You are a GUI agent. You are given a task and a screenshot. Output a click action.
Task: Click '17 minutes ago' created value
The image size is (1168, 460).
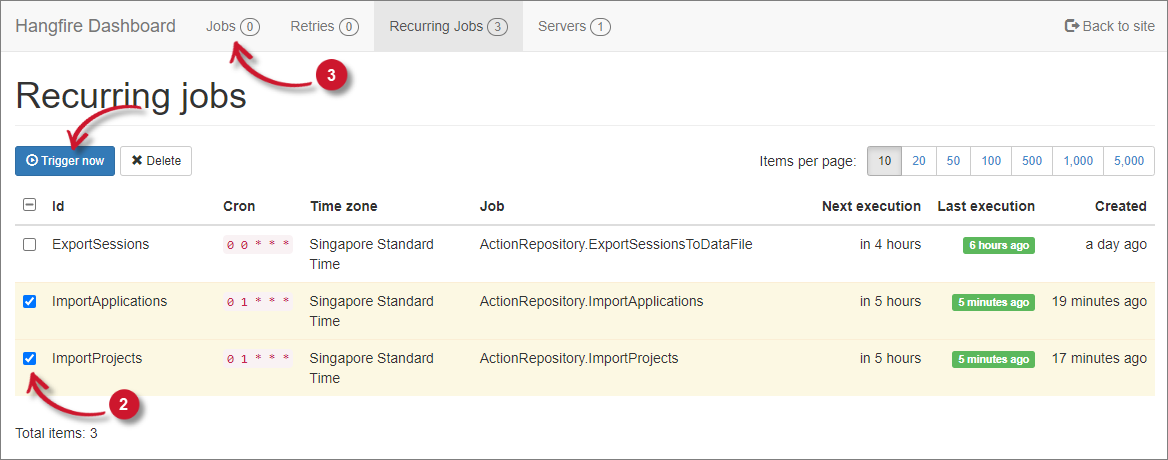click(x=1099, y=358)
